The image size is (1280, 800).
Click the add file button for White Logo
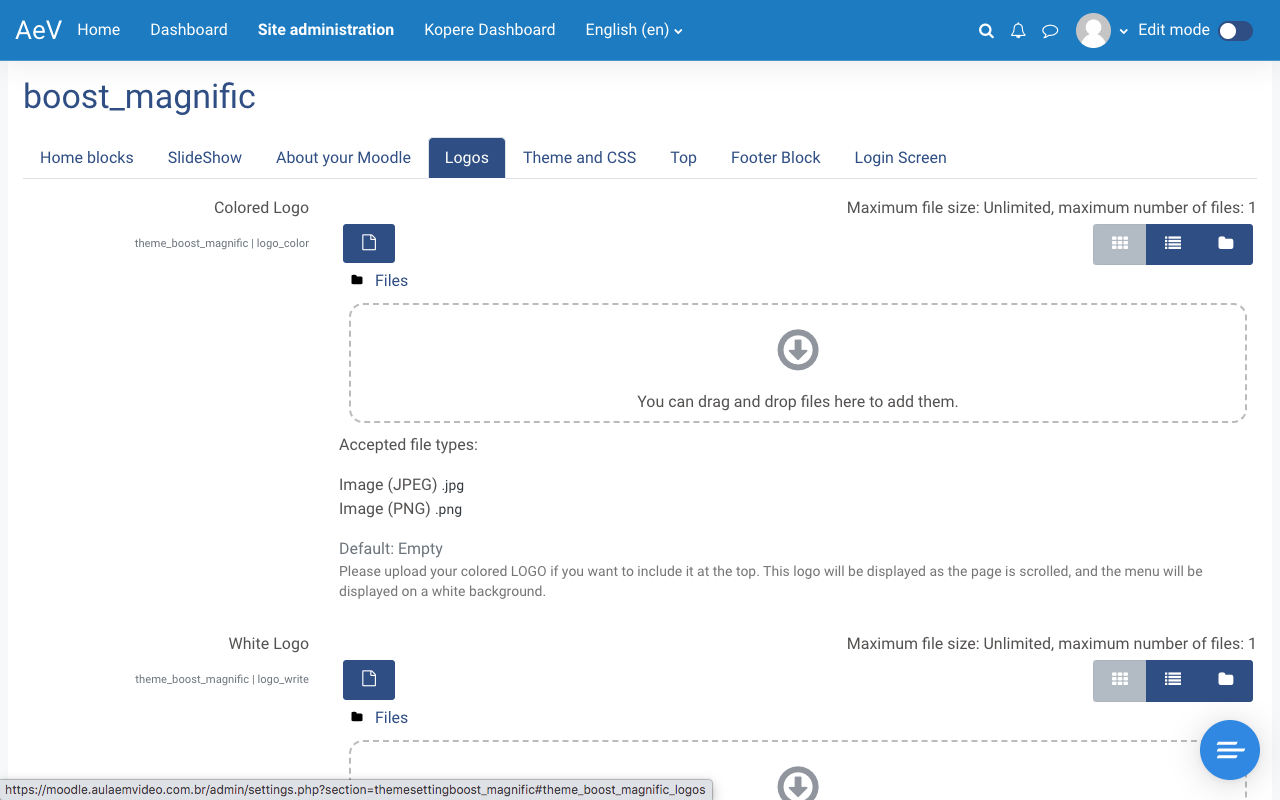click(x=369, y=680)
